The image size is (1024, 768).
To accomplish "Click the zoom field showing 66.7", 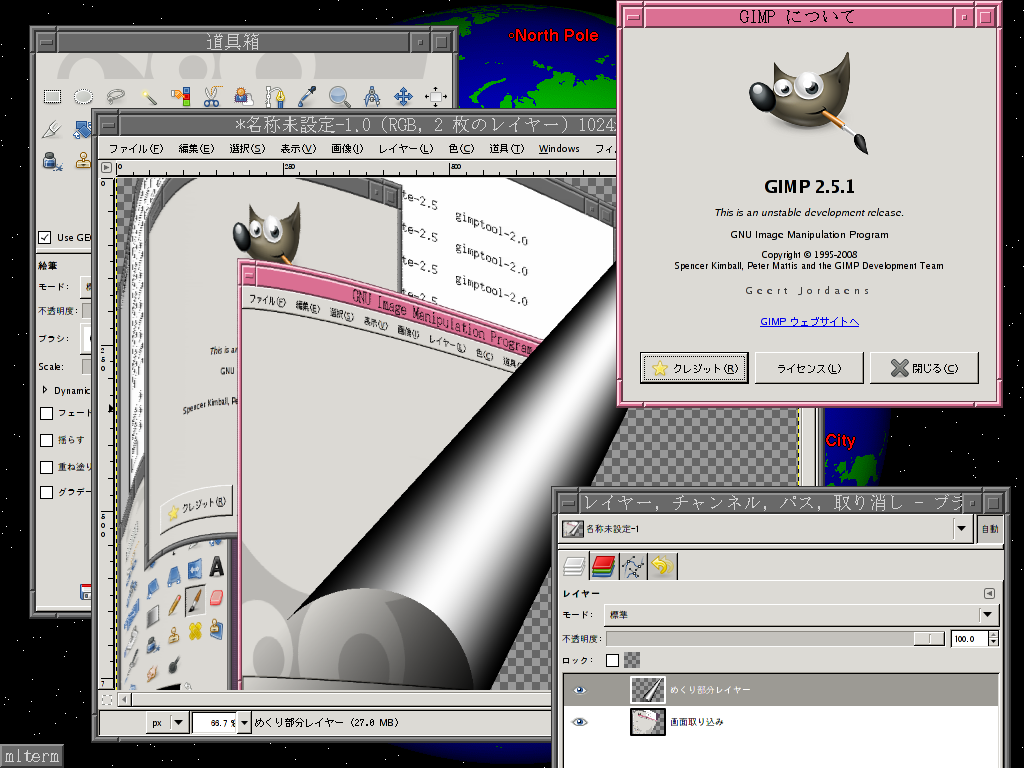I will point(216,723).
